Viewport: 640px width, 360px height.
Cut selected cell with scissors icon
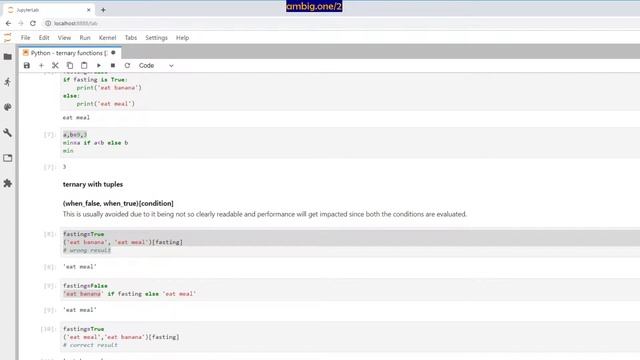point(56,65)
